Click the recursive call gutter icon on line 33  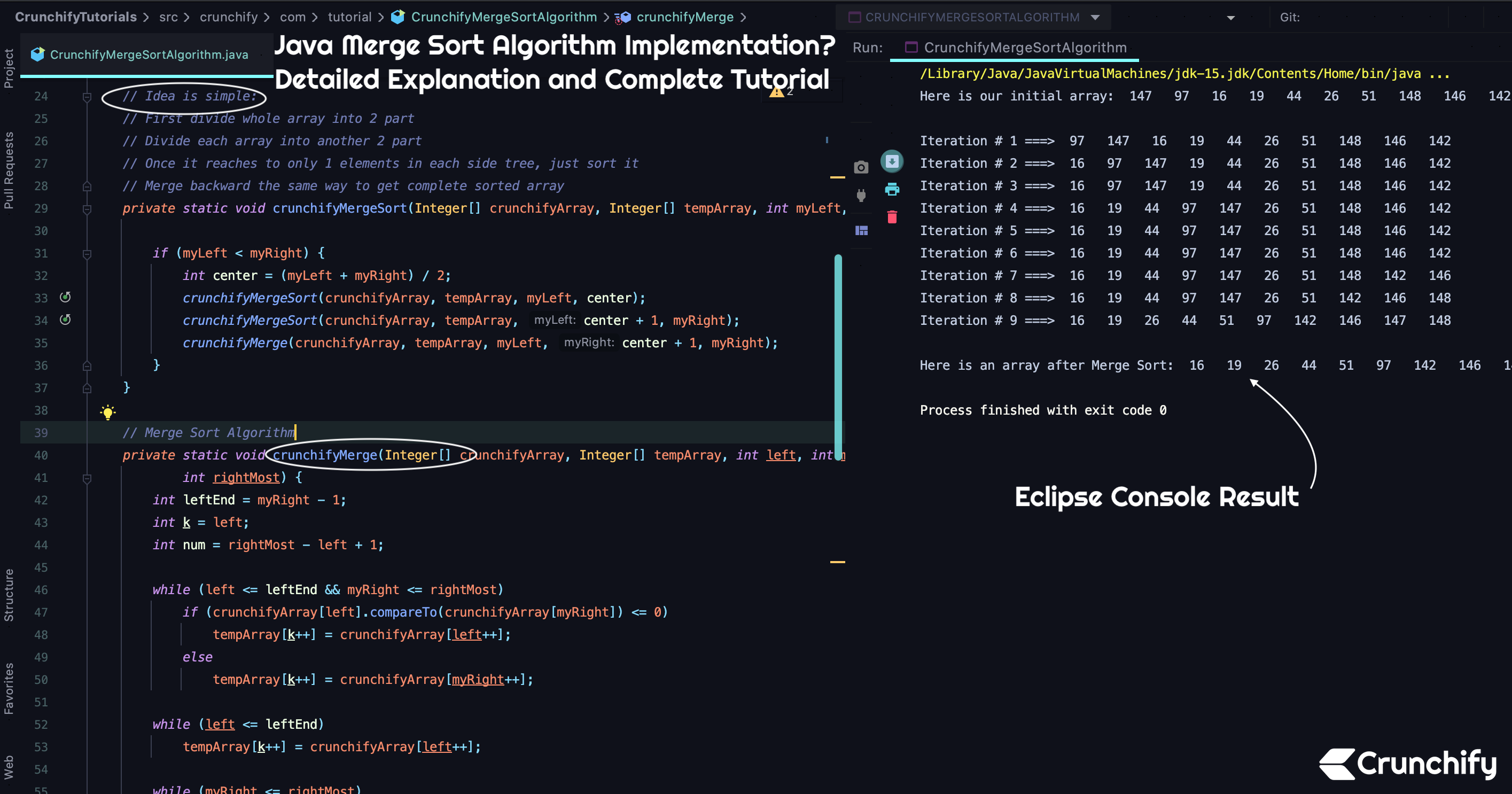coord(65,298)
